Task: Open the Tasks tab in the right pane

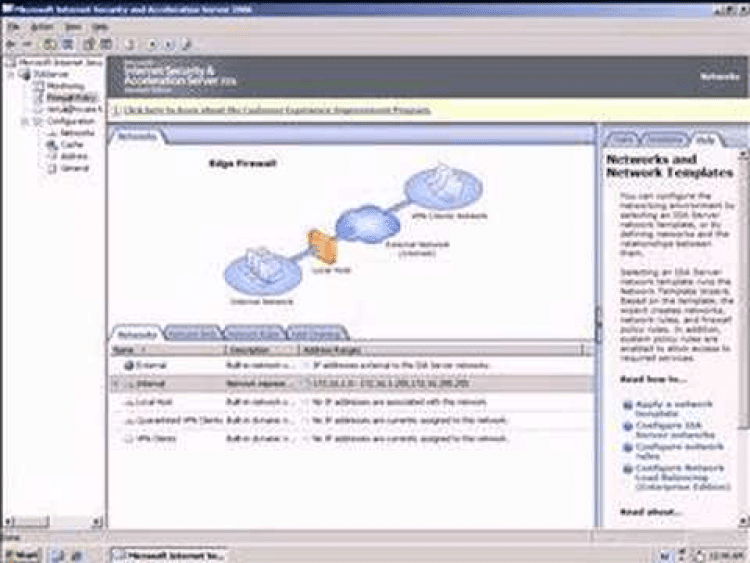Action: point(623,139)
